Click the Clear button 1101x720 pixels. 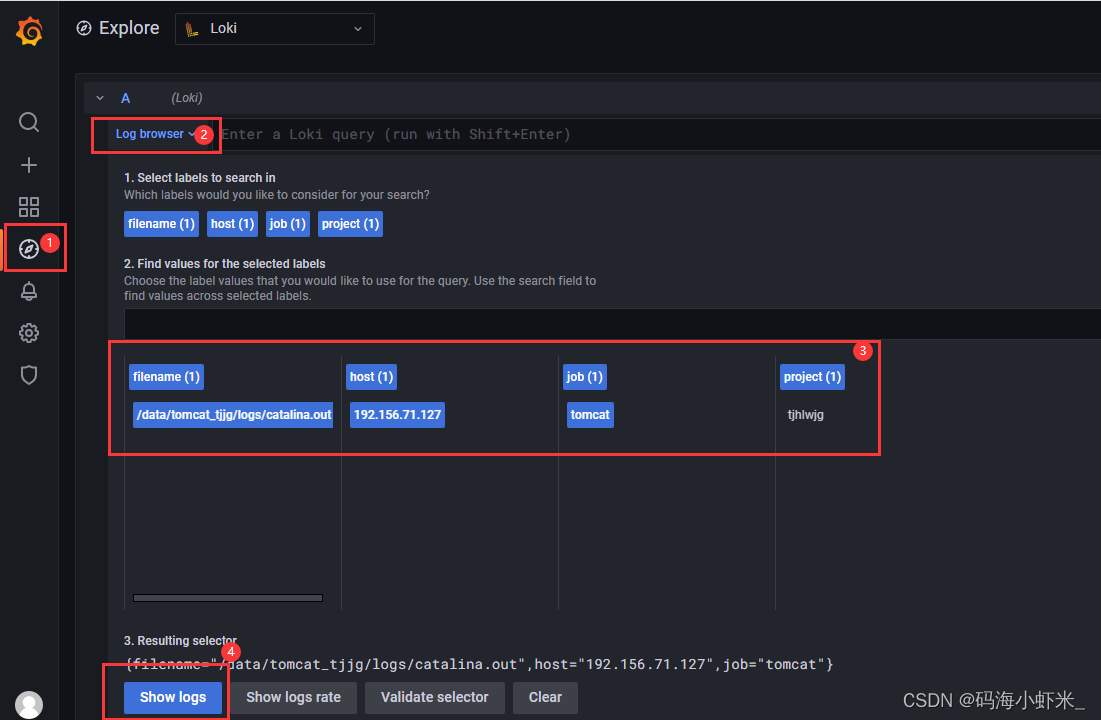[545, 698]
